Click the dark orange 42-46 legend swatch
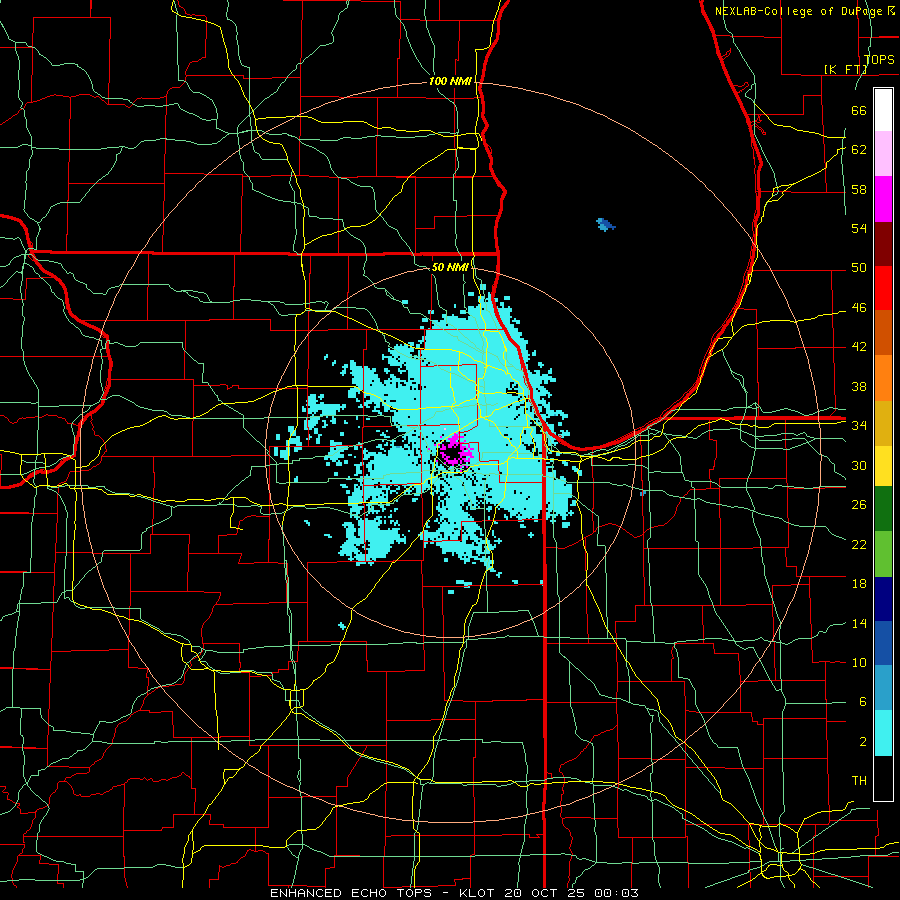Screen dimensions: 900x900 (x=883, y=333)
